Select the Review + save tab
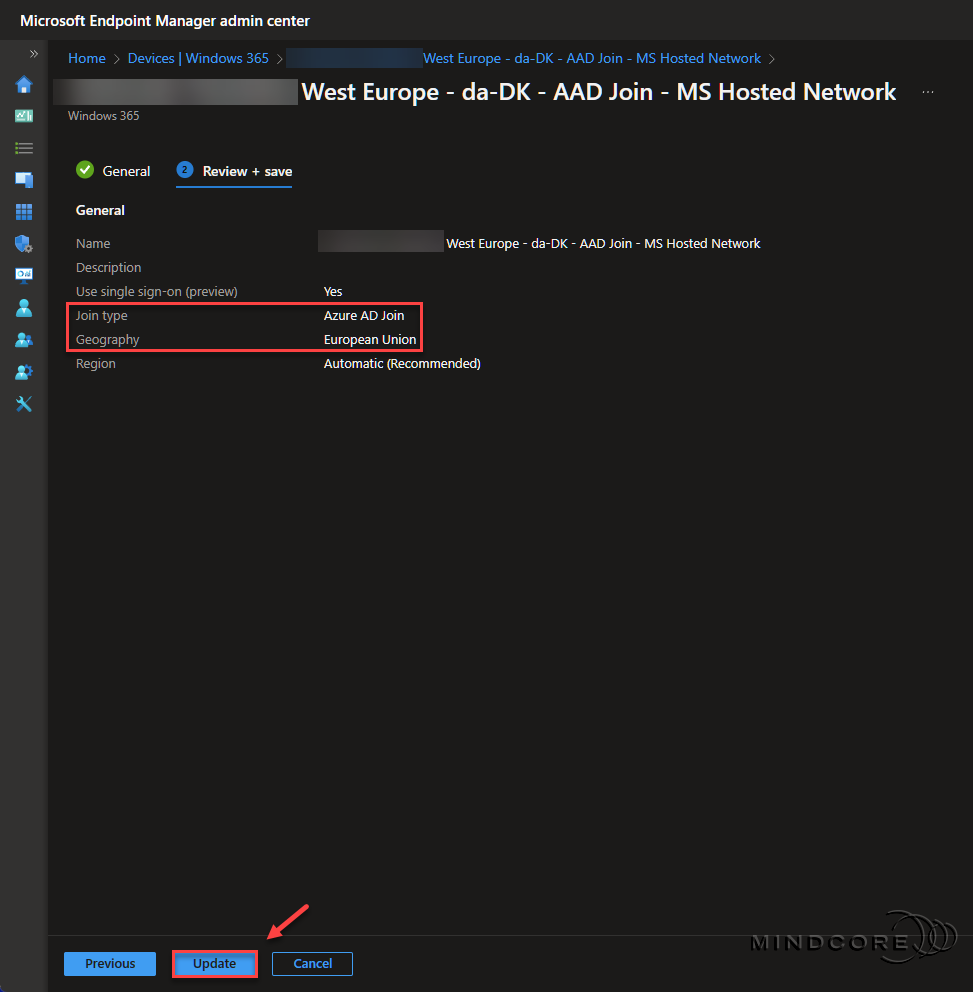The height and width of the screenshot is (992, 973). tap(245, 171)
